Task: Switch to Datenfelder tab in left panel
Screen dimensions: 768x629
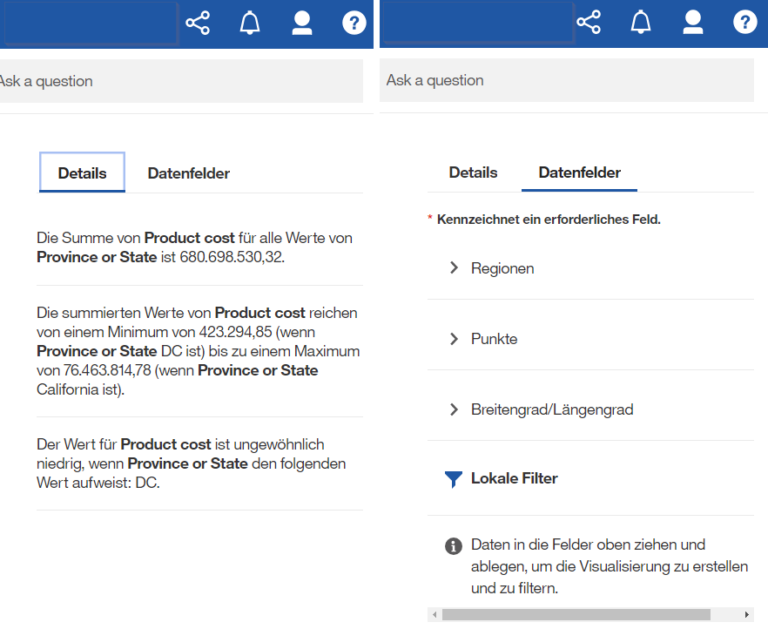Action: tap(189, 173)
